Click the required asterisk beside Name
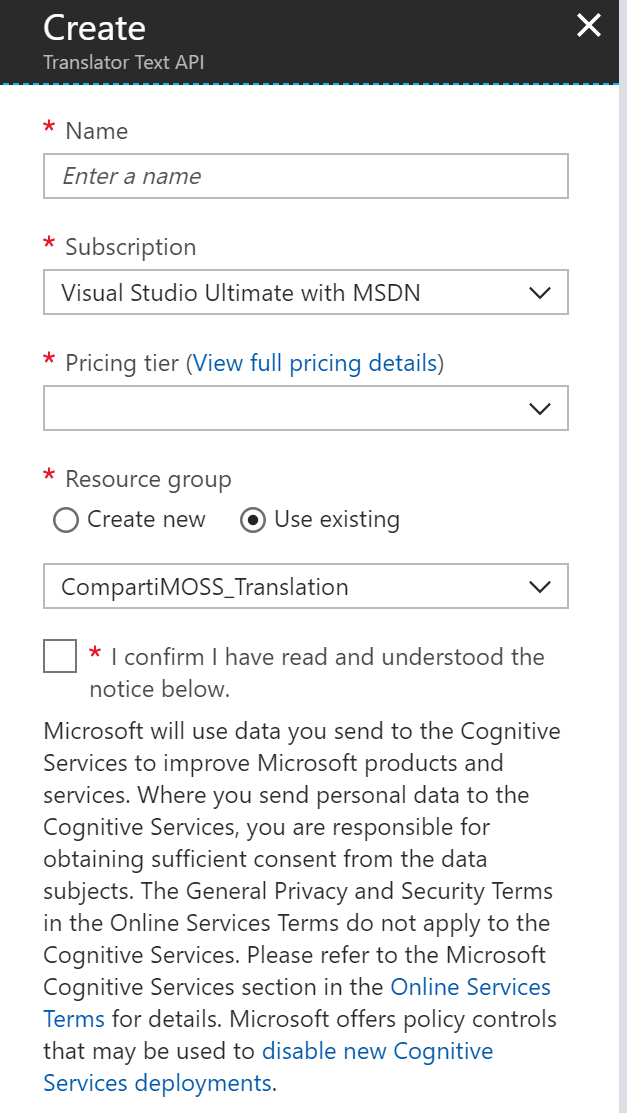The width and height of the screenshot is (627, 1113). coord(47,130)
